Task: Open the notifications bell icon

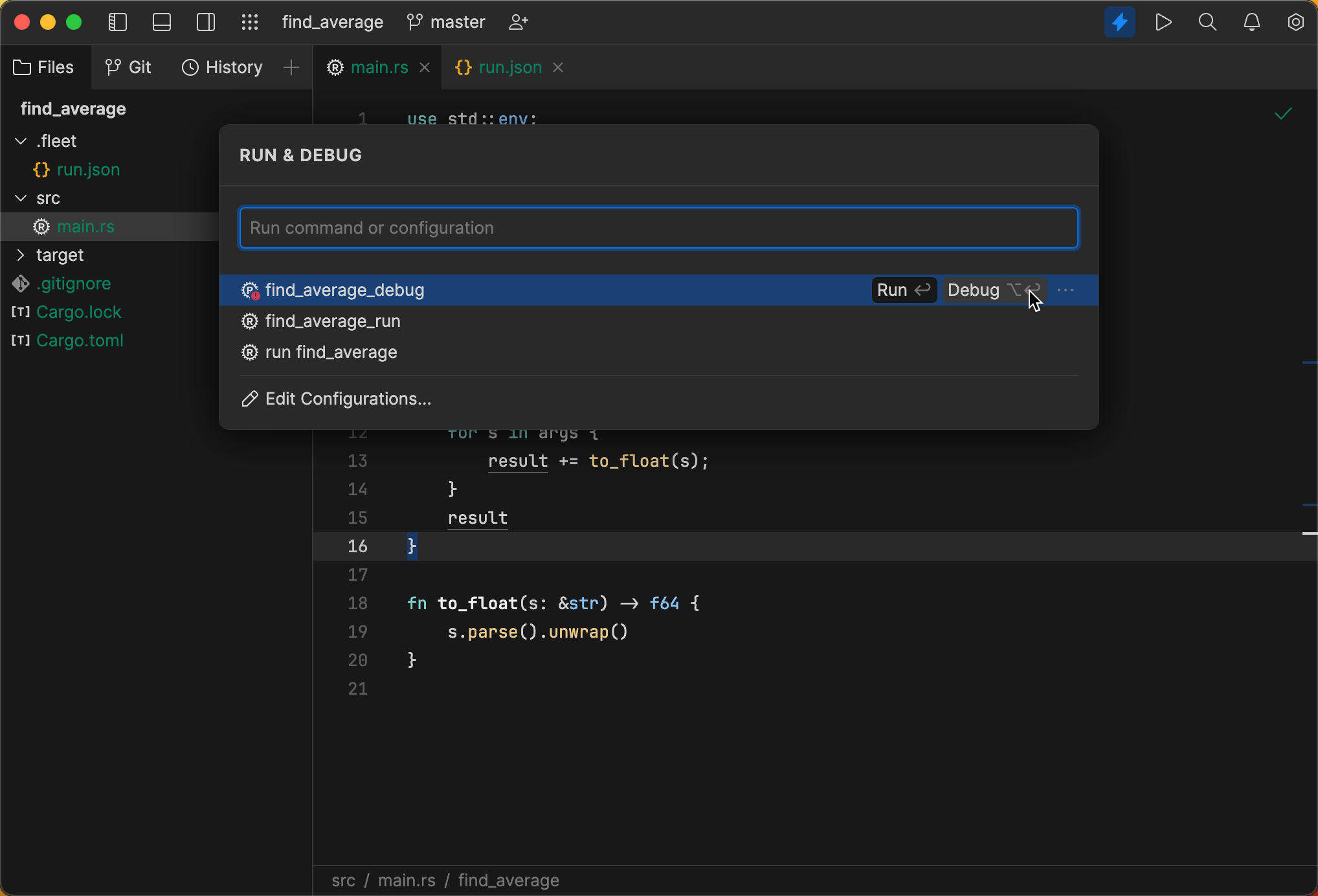Action: 1251,21
